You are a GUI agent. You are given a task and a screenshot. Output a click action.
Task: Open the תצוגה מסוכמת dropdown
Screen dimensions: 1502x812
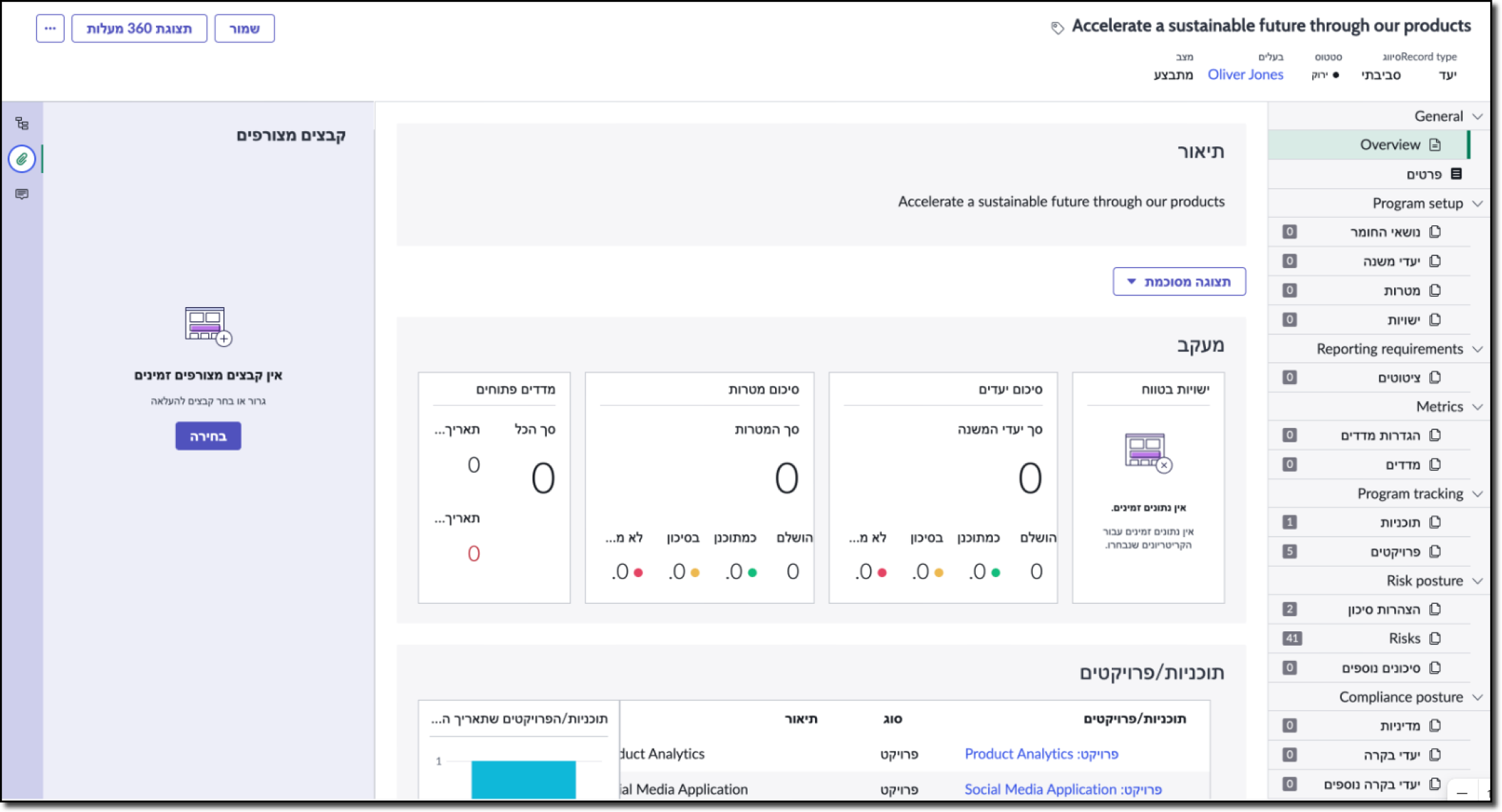tap(1179, 282)
